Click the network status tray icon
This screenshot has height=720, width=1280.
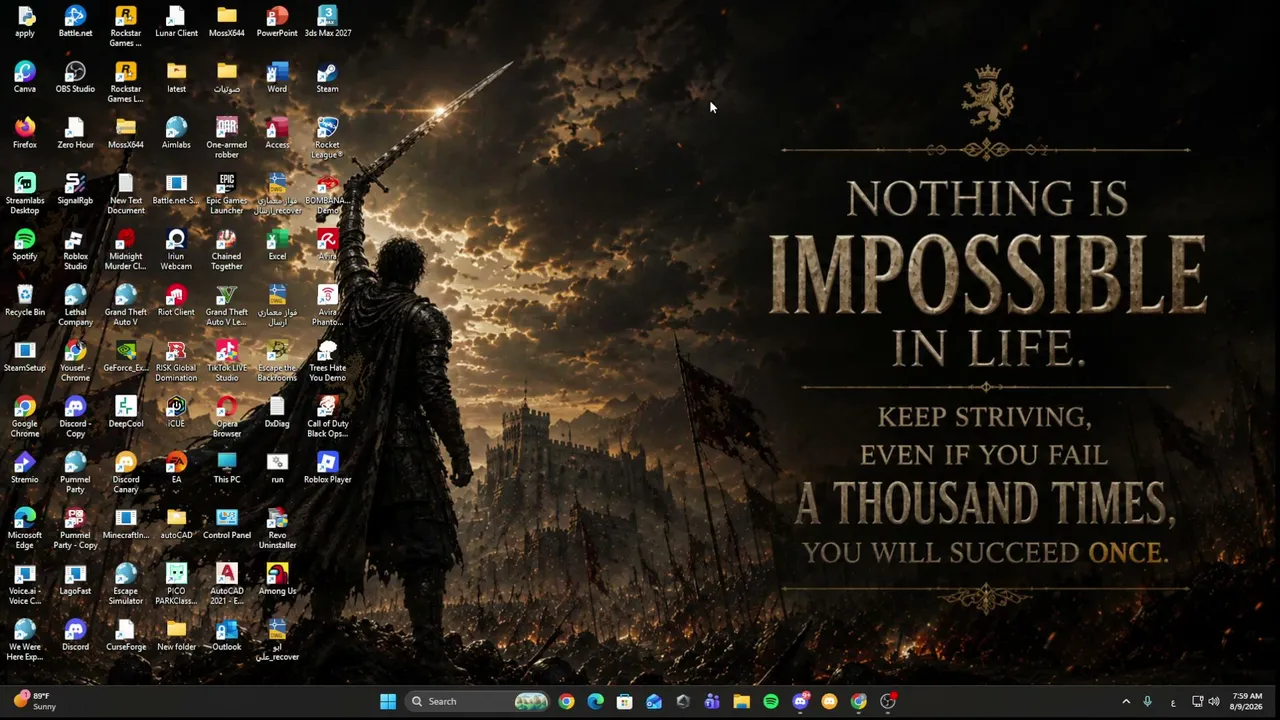[1197, 701]
